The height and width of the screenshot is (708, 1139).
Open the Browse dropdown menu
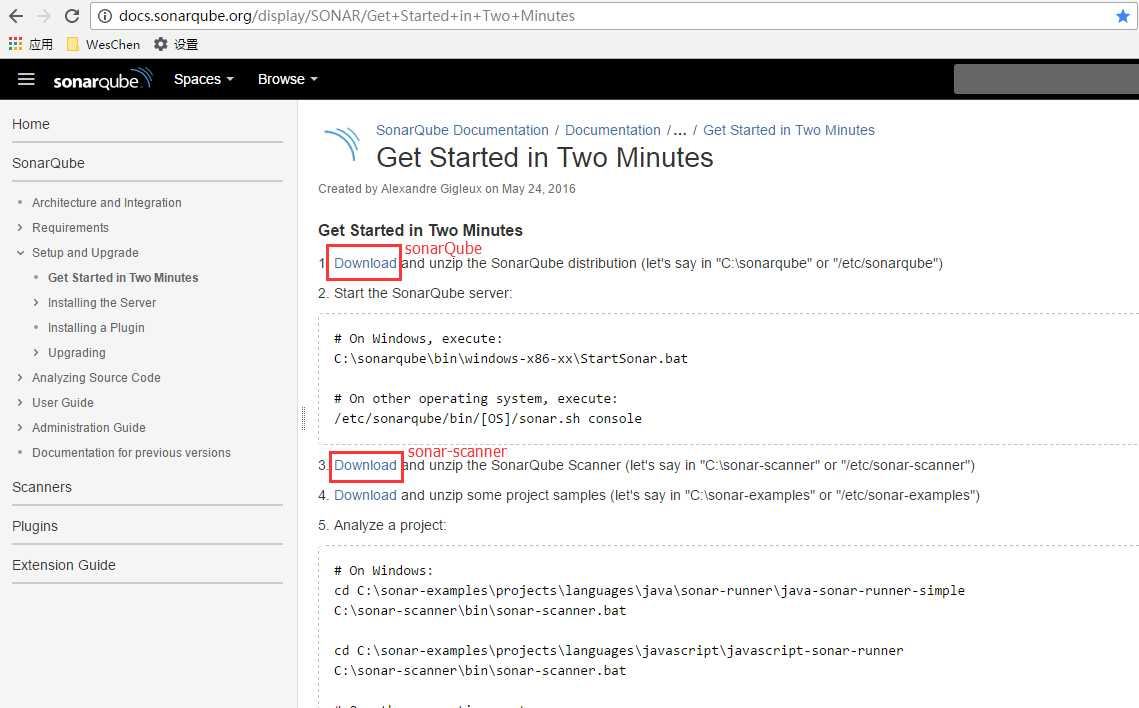288,79
